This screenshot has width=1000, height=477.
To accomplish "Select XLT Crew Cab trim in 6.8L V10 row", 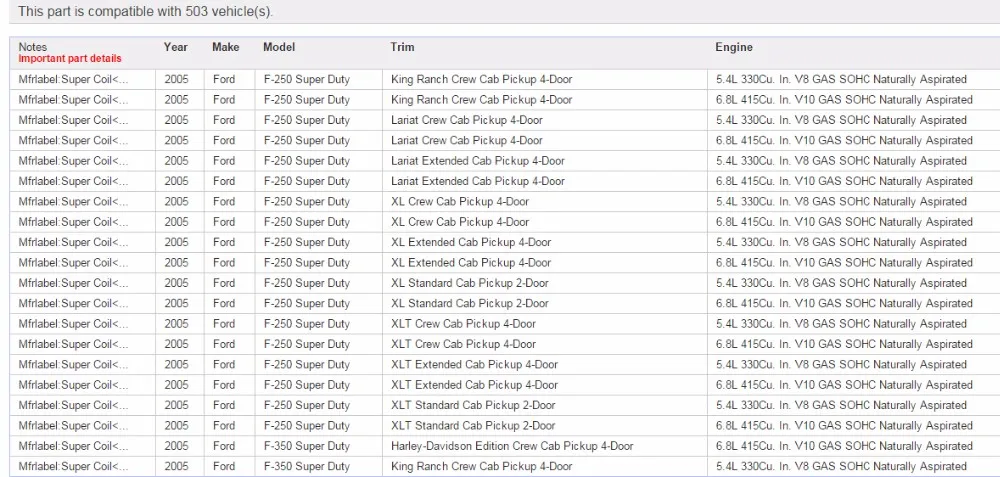I will click(464, 345).
